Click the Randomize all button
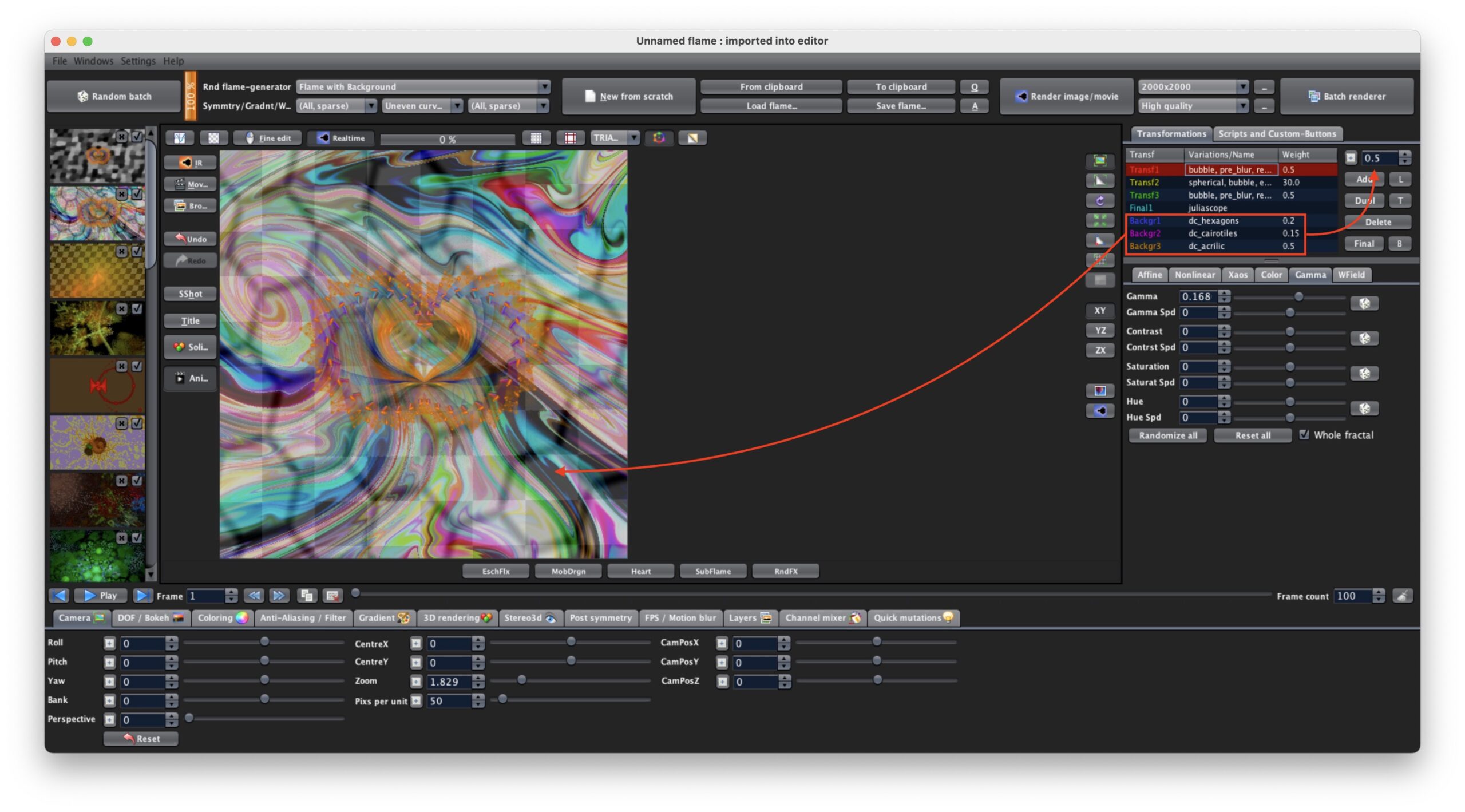 point(1167,435)
